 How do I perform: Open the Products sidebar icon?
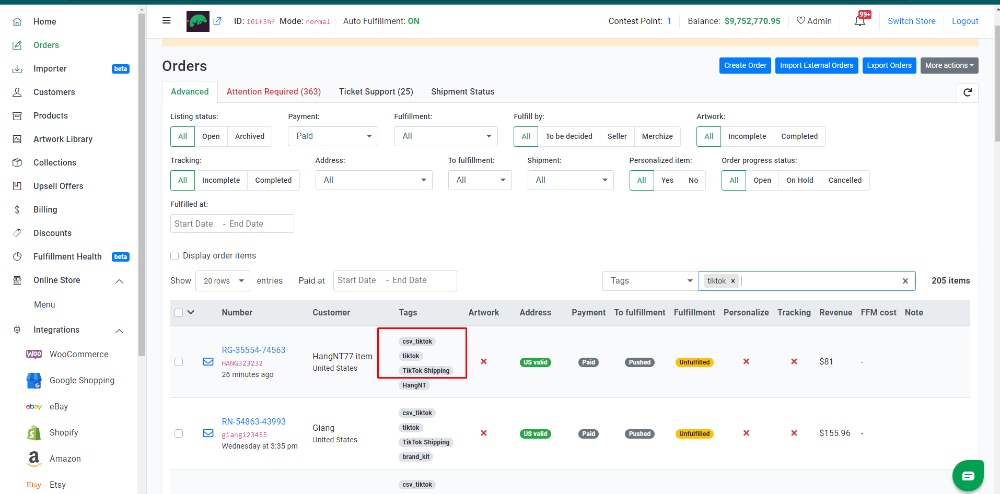[18, 116]
